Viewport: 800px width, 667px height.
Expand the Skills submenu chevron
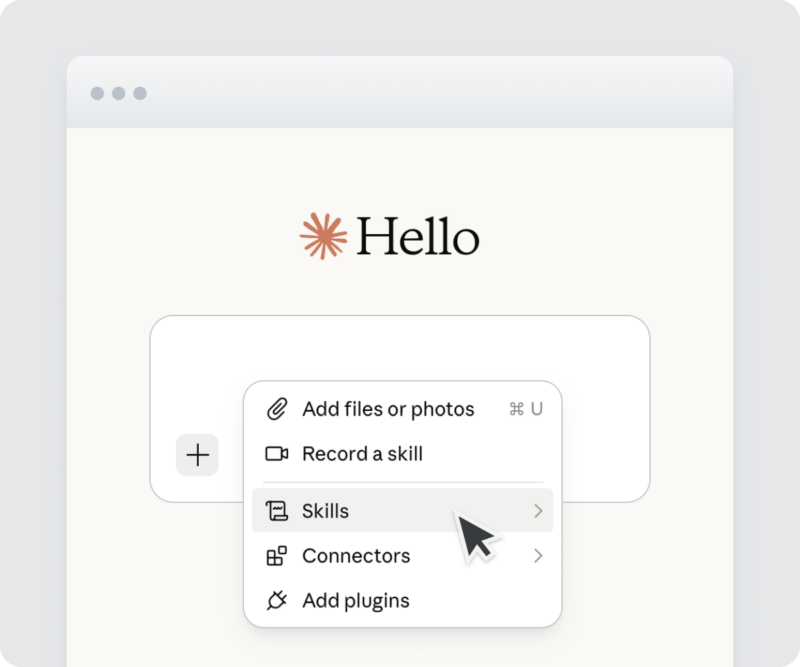pyautogui.click(x=538, y=511)
